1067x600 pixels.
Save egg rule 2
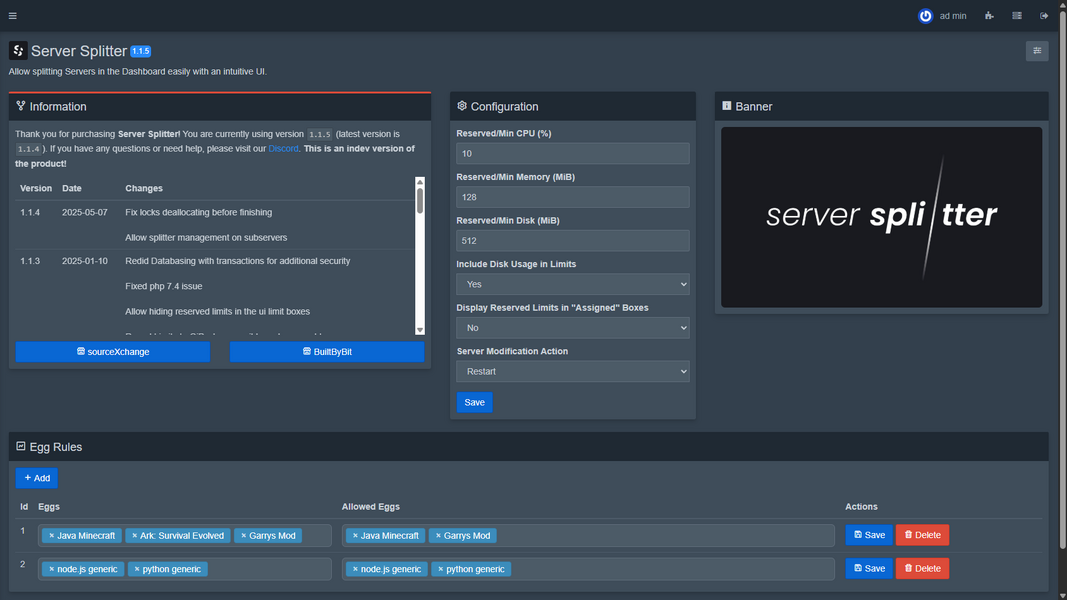[869, 568]
